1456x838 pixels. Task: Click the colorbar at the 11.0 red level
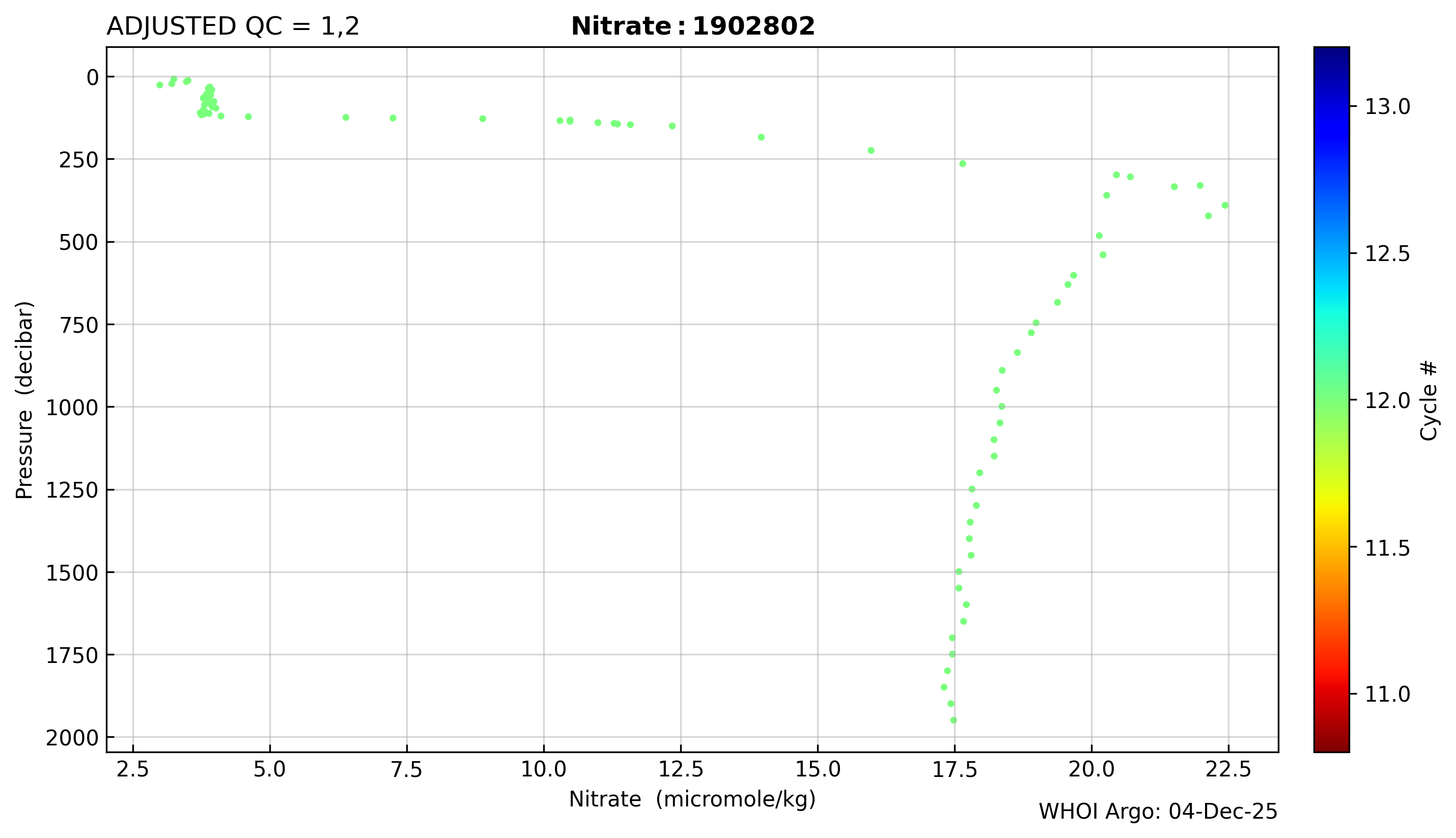coord(1331,694)
